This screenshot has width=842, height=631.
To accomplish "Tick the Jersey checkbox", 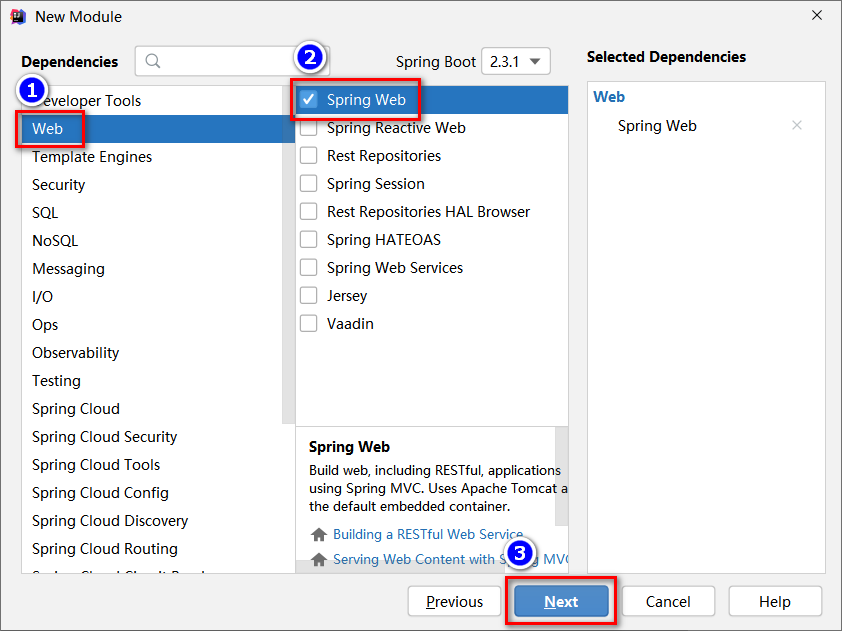I will (x=308, y=296).
